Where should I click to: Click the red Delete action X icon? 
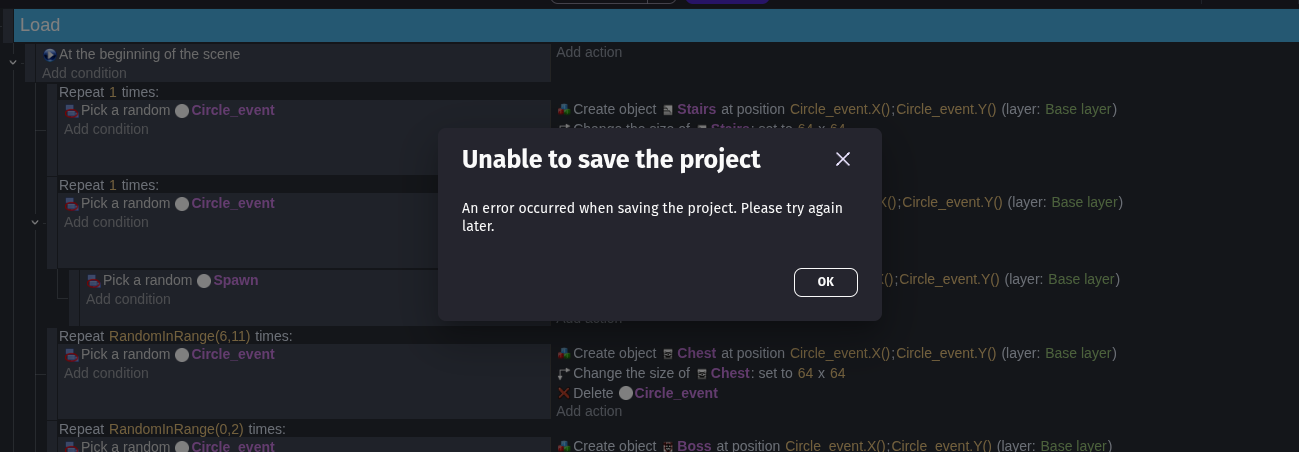(564, 394)
